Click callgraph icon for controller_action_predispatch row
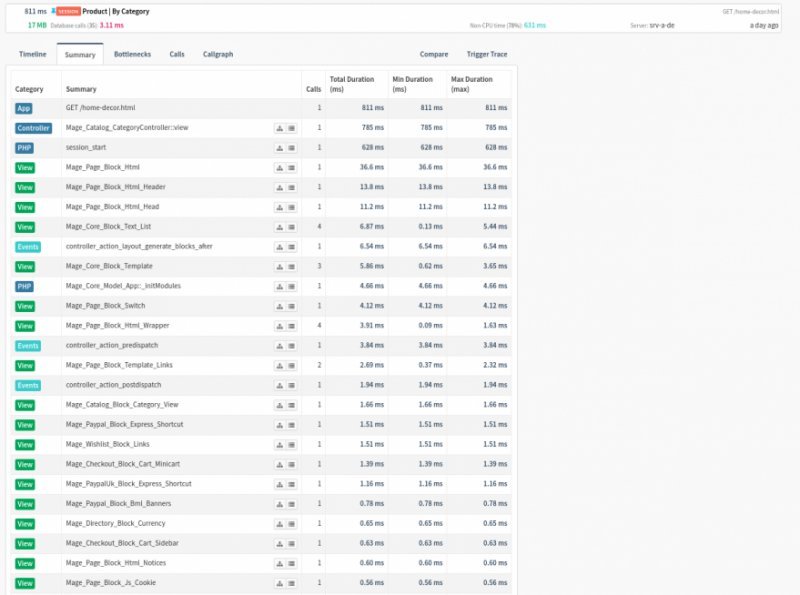 [x=279, y=345]
